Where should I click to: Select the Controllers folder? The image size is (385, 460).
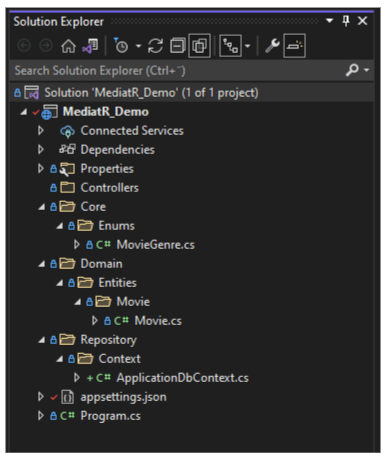pyautogui.click(x=110, y=188)
